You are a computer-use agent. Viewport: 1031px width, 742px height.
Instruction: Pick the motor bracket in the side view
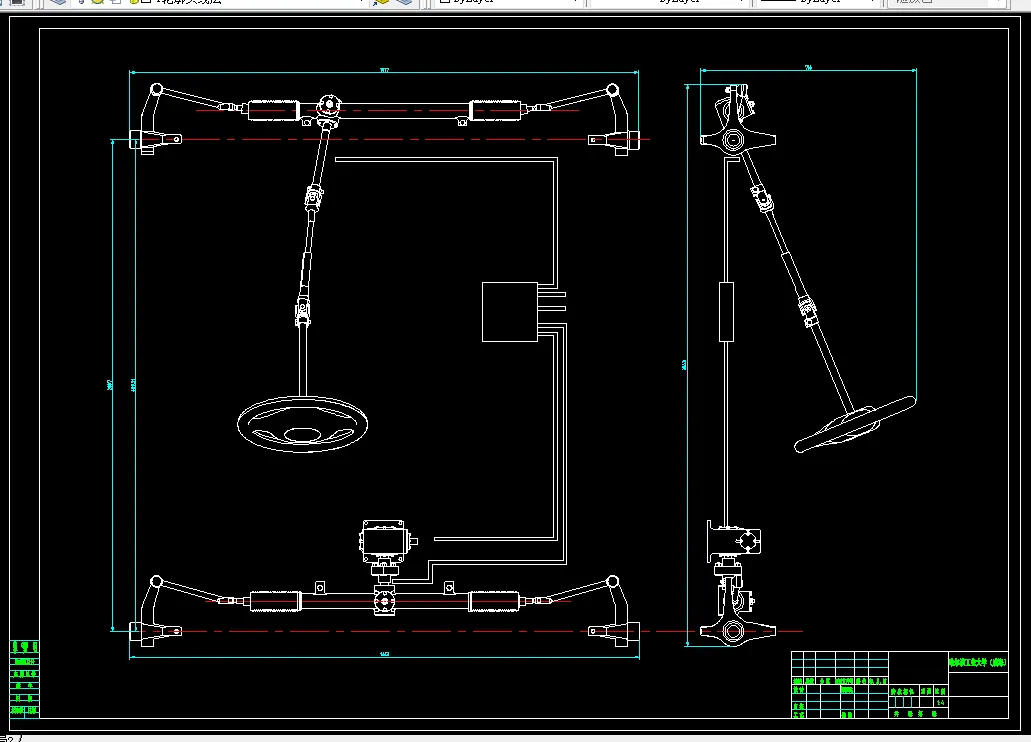pos(734,541)
